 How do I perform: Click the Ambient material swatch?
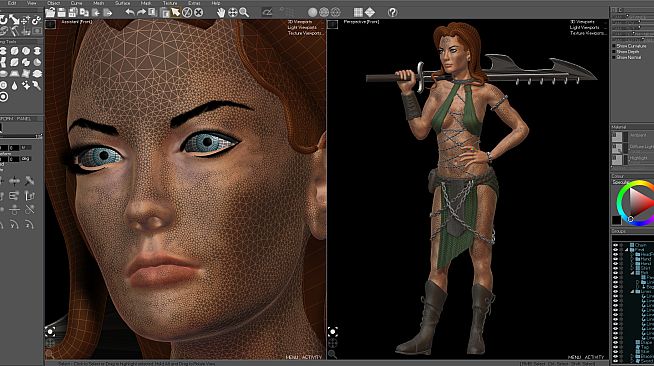tap(617, 137)
